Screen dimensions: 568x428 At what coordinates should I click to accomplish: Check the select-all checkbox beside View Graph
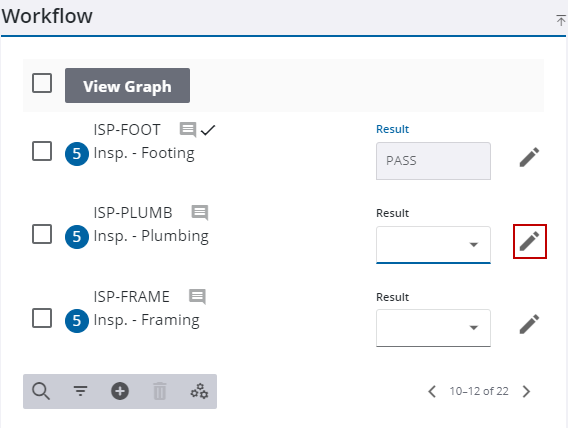[x=42, y=83]
